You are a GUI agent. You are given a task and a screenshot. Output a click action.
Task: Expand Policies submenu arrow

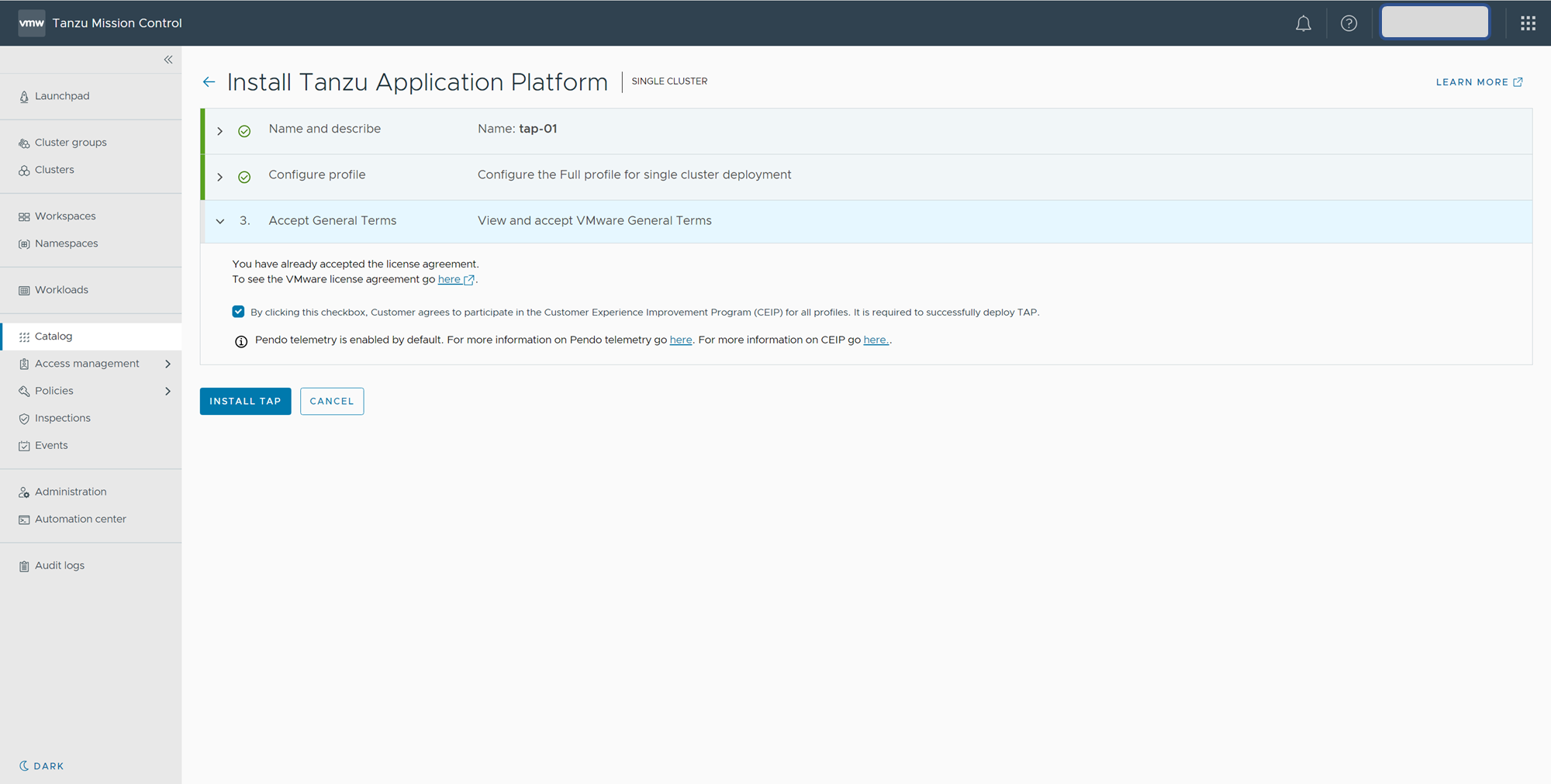[x=168, y=391]
